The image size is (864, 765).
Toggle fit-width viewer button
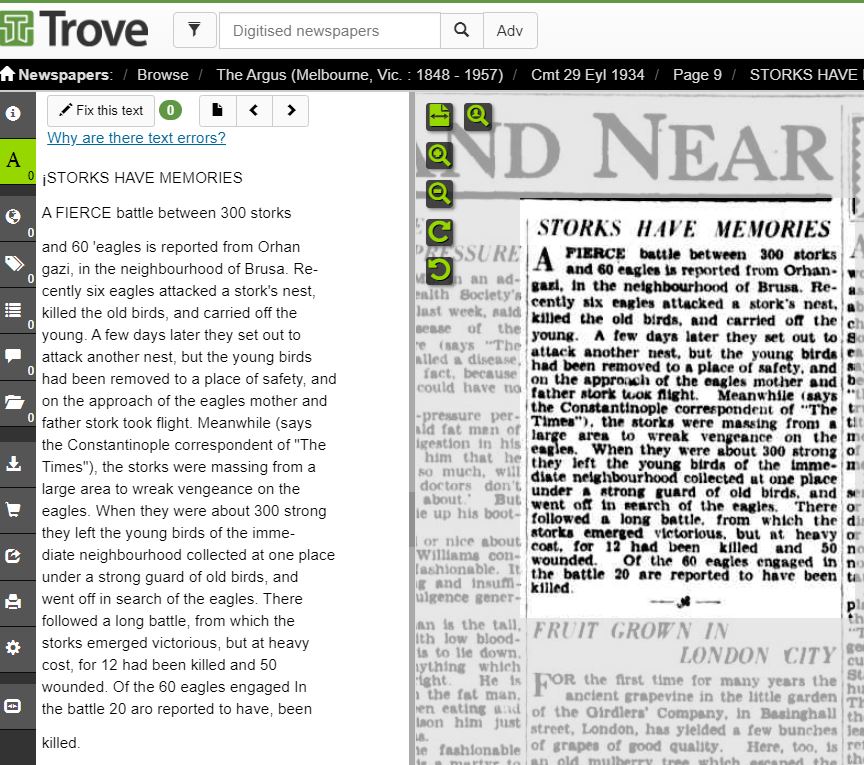pyautogui.click(x=439, y=116)
